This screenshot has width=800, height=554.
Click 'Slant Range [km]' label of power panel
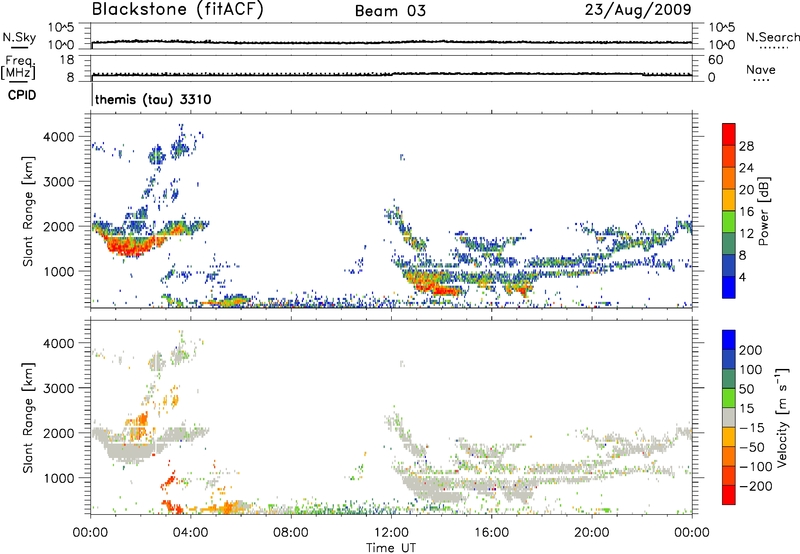[x=28, y=211]
